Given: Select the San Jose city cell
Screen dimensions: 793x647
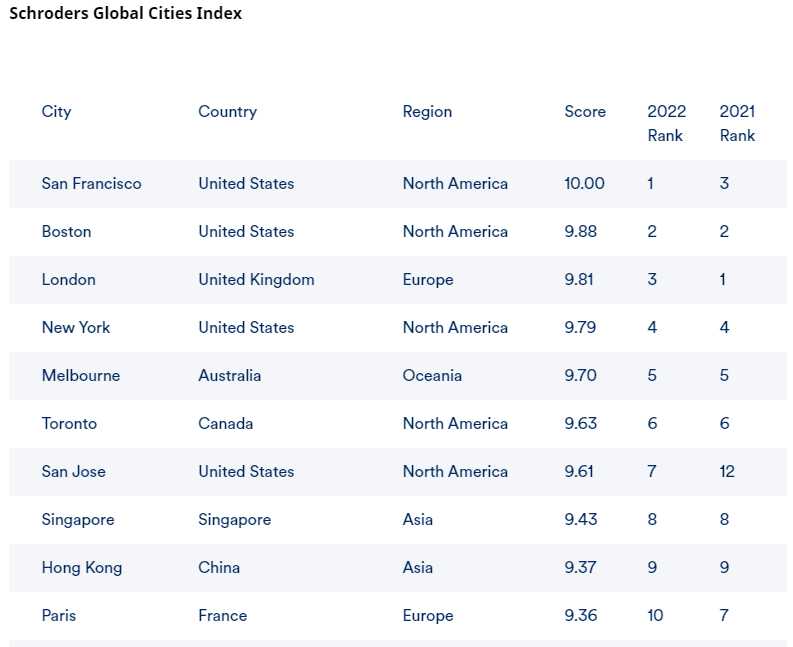Looking at the screenshot, I should (x=73, y=472).
